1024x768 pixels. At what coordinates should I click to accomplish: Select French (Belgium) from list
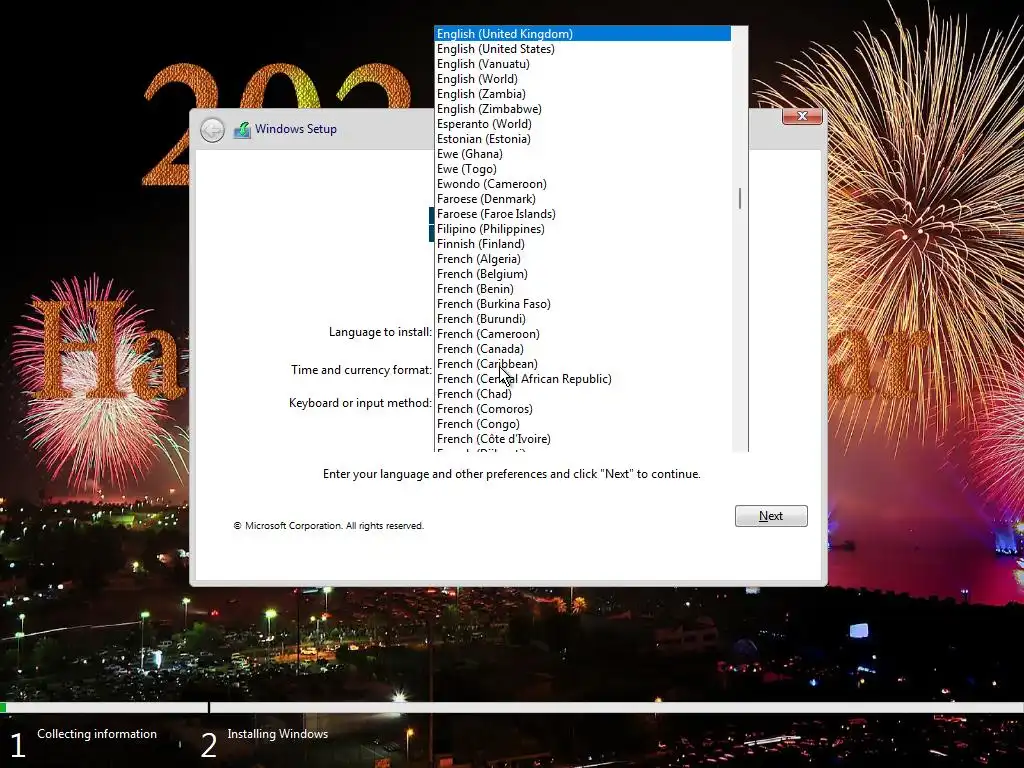(583, 274)
